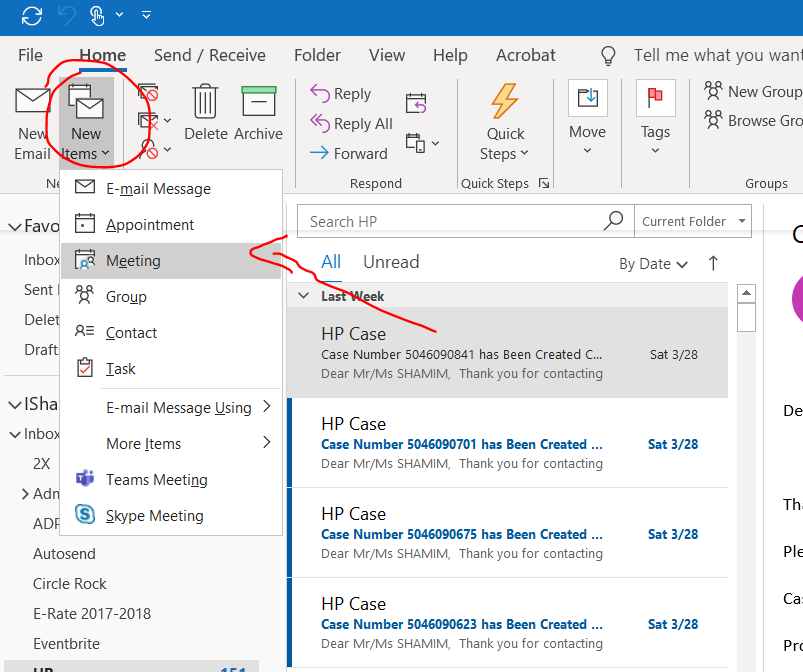Open the New Items dropdown
The image size is (803, 672).
coord(86,123)
